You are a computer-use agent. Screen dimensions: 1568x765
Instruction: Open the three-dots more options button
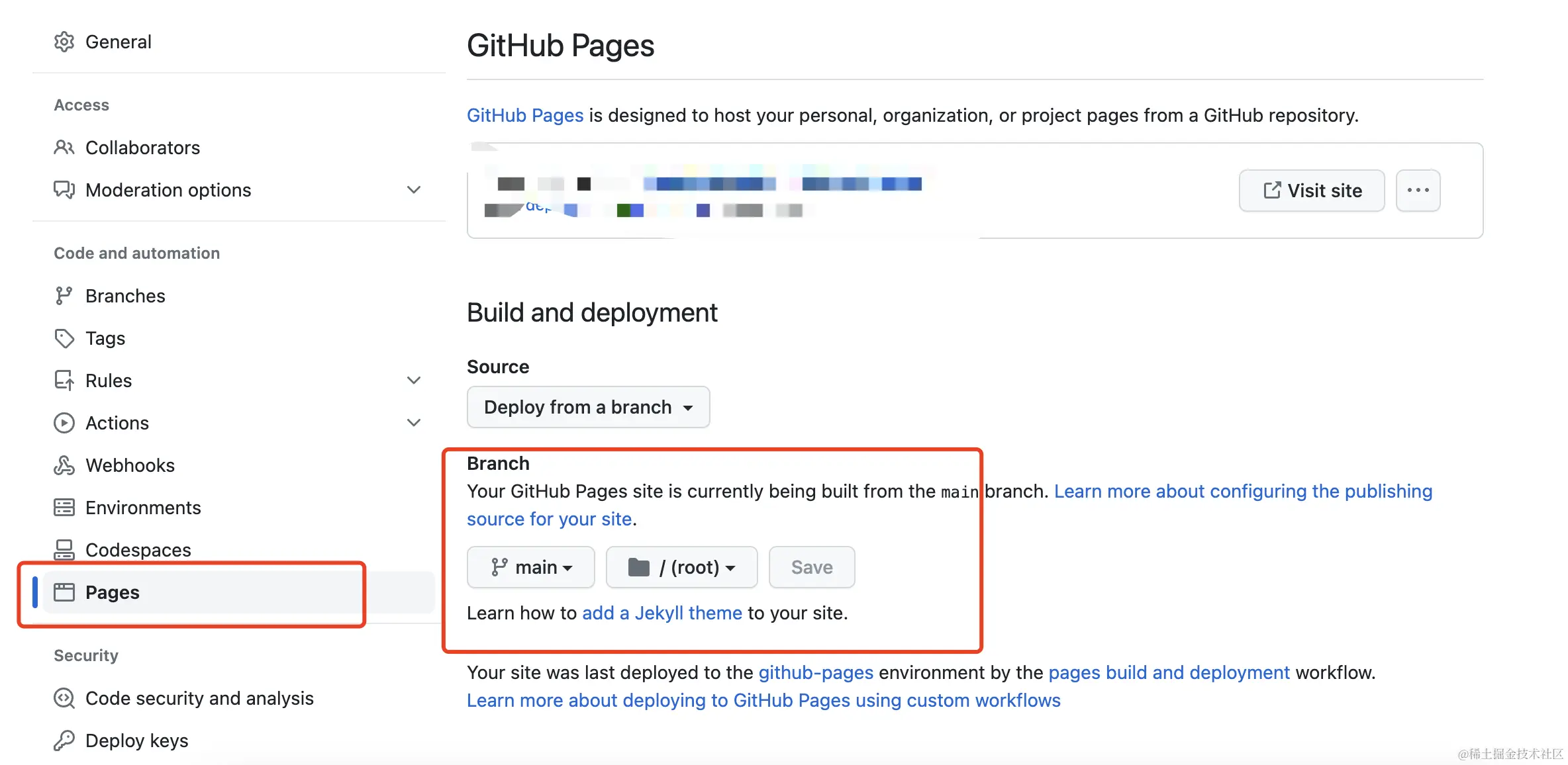[1418, 191]
